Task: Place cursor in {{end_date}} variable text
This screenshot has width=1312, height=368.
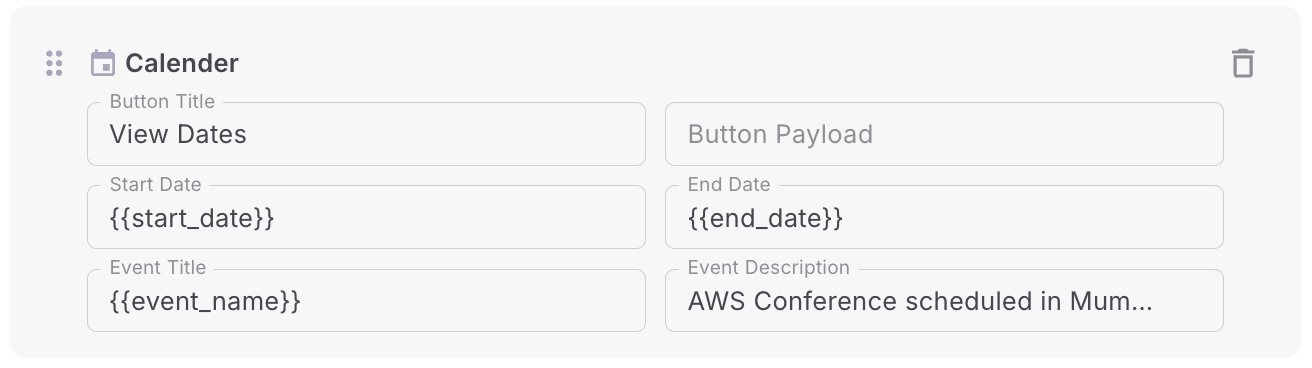Action: (766, 218)
